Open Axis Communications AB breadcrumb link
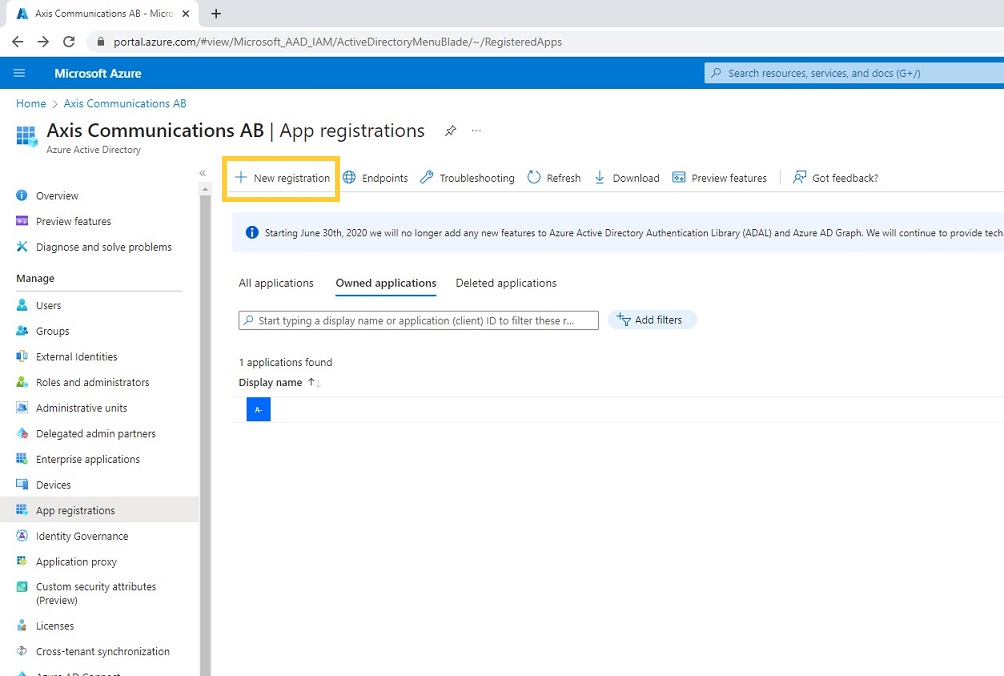 click(x=125, y=103)
